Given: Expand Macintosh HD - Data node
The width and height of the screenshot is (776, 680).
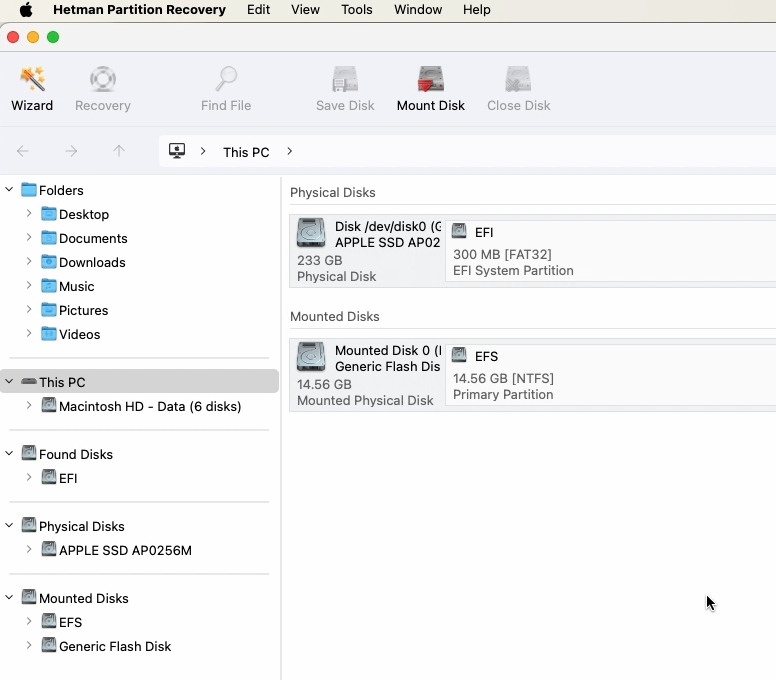Looking at the screenshot, I should (29, 405).
